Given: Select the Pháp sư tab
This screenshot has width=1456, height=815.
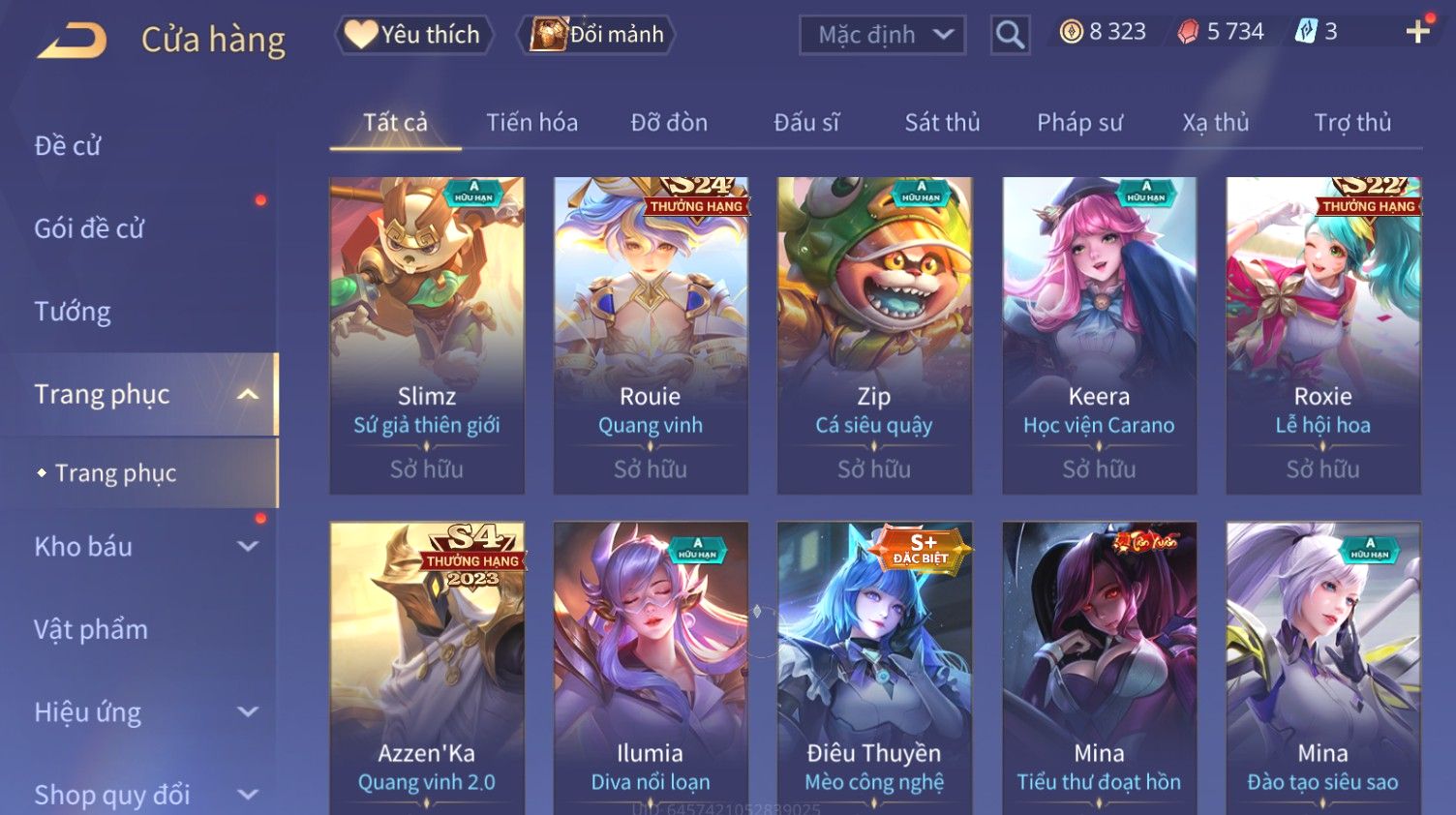Looking at the screenshot, I should pos(1079,123).
